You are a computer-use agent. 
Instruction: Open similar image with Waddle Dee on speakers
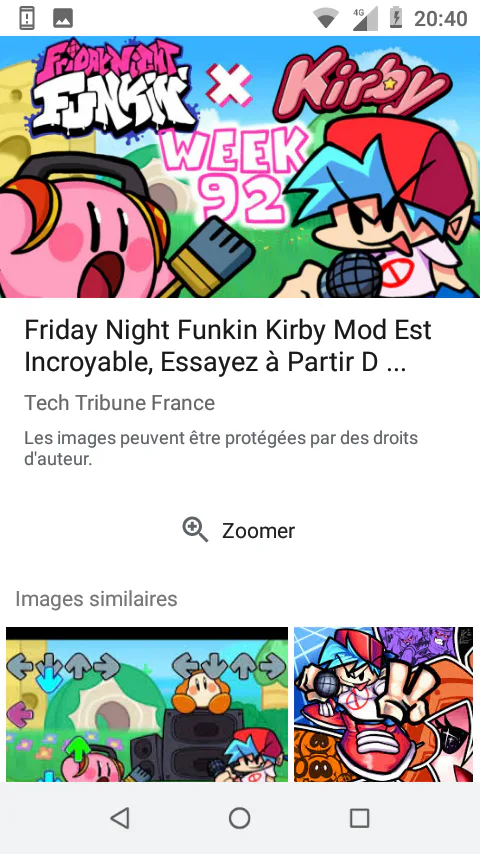click(147, 704)
